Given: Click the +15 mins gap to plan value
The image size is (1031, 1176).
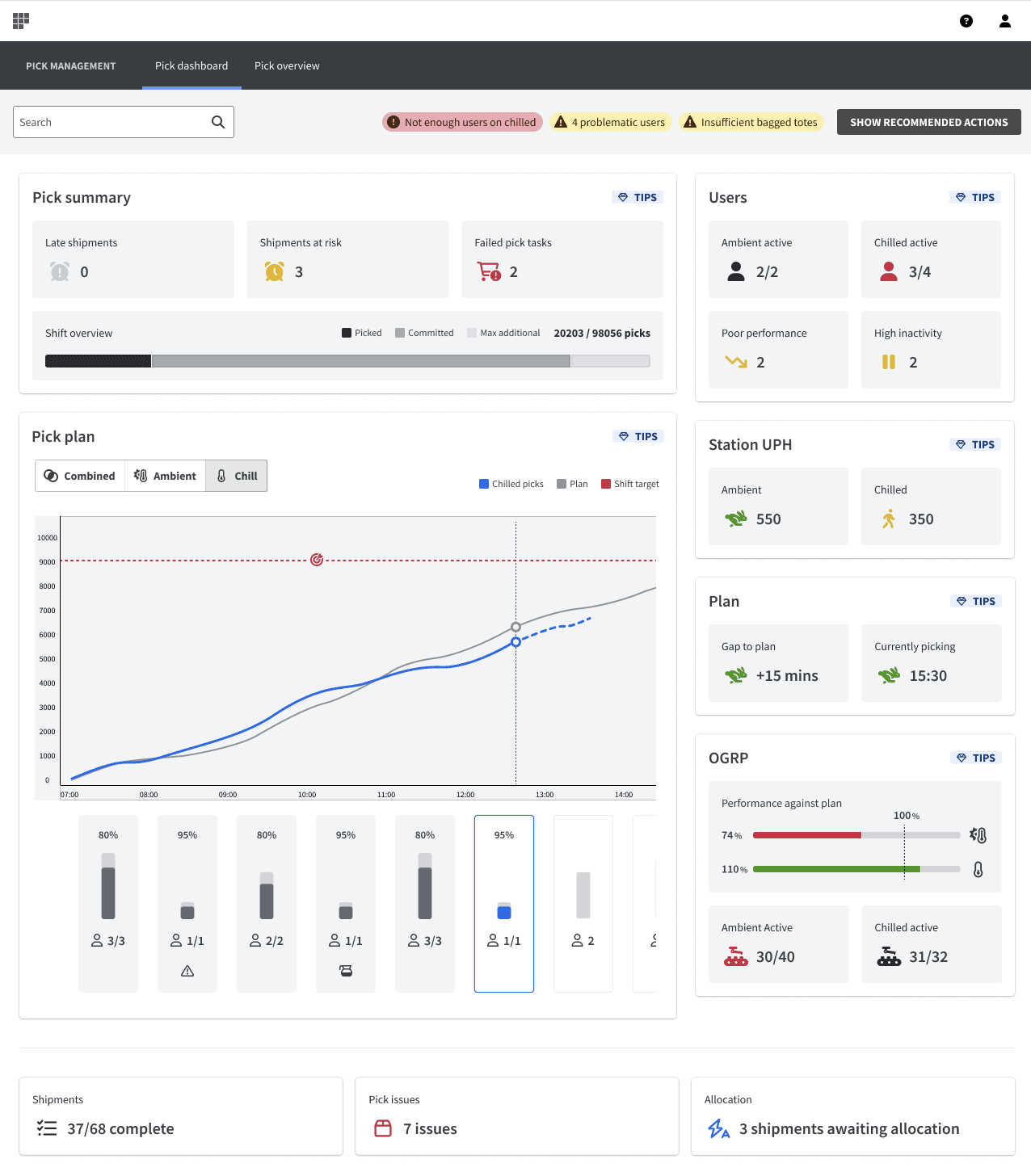Looking at the screenshot, I should [787, 676].
